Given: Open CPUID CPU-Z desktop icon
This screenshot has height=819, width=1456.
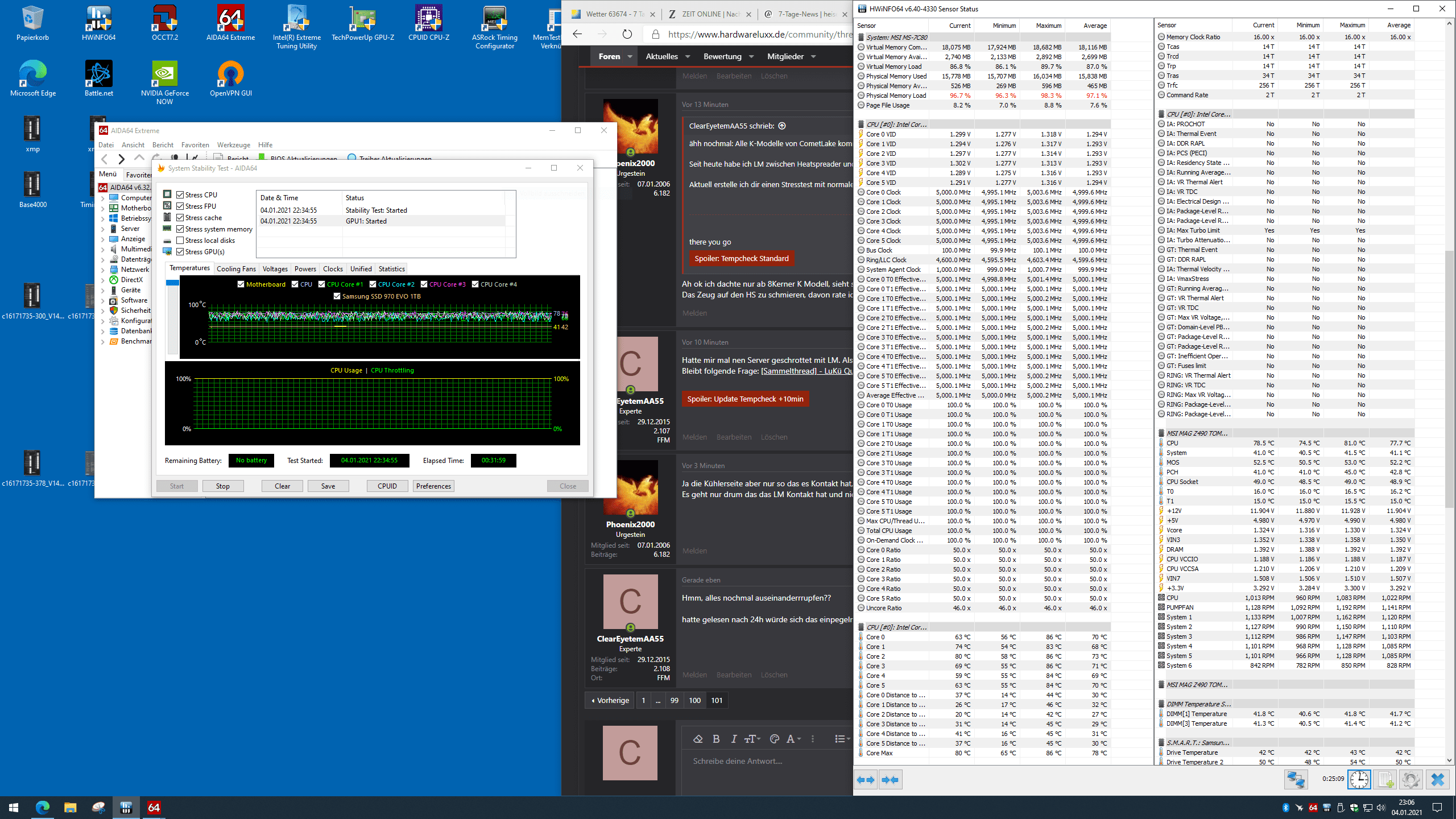Looking at the screenshot, I should [429, 23].
